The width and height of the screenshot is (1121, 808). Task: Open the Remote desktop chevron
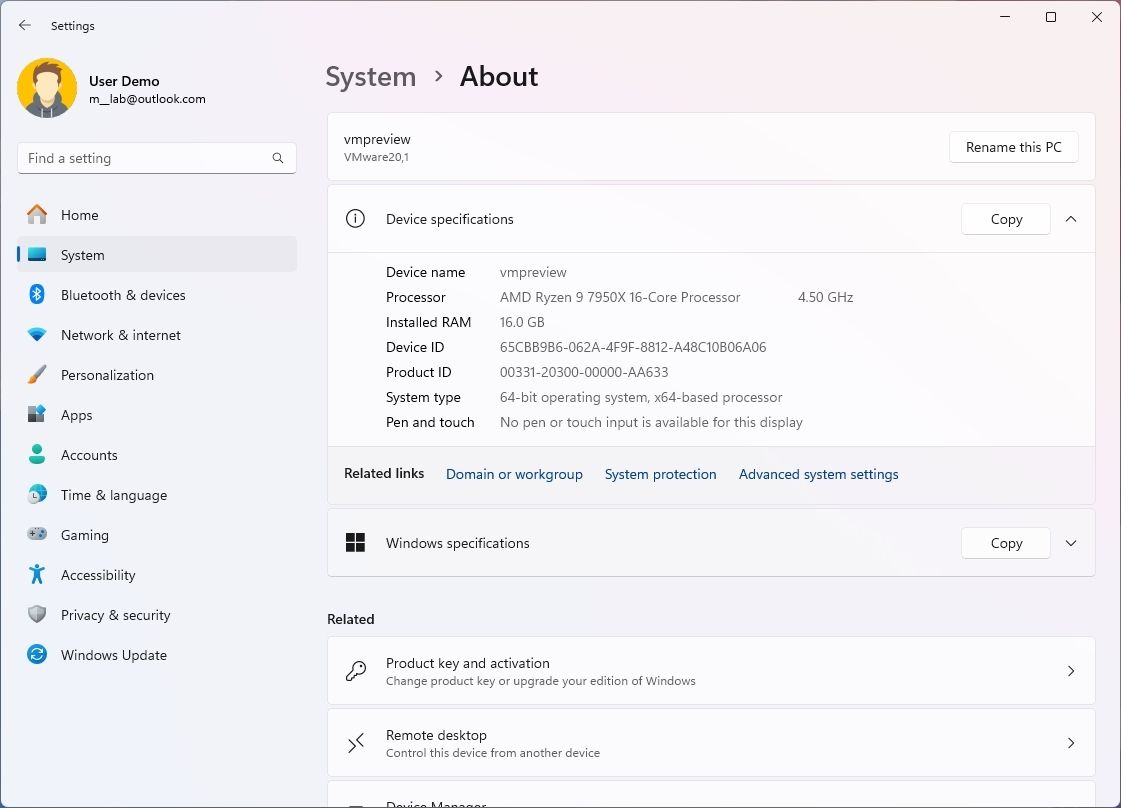click(x=1071, y=743)
